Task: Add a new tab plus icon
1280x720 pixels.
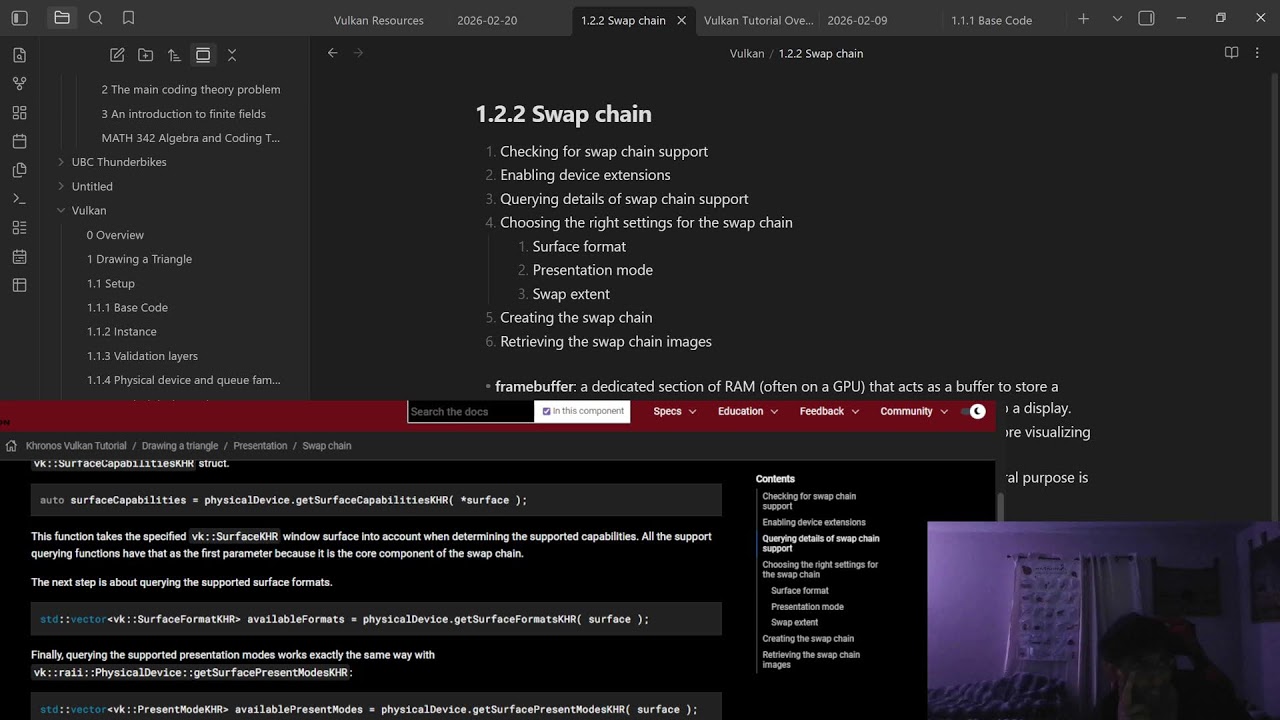Action: click(x=1083, y=19)
